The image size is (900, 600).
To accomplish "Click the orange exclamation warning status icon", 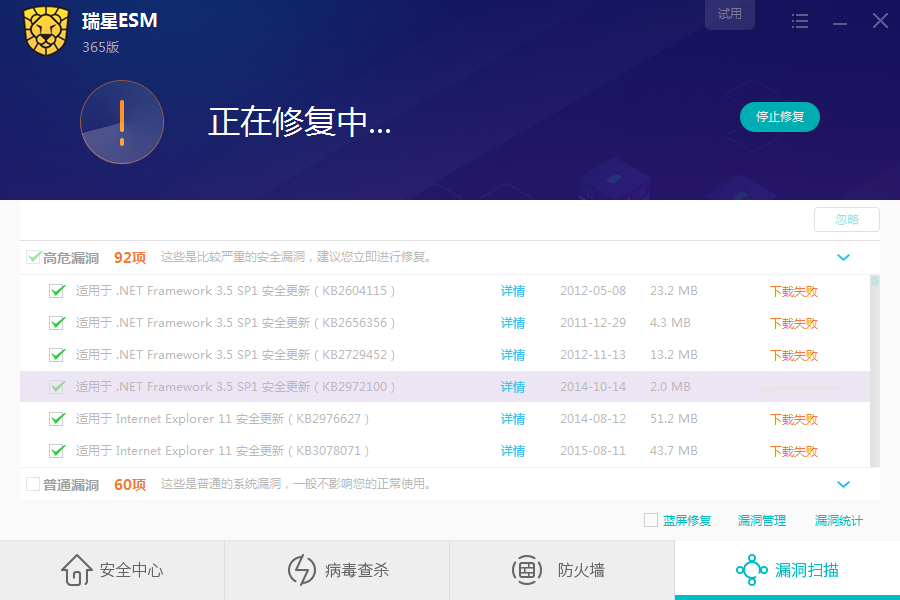I will (122, 122).
